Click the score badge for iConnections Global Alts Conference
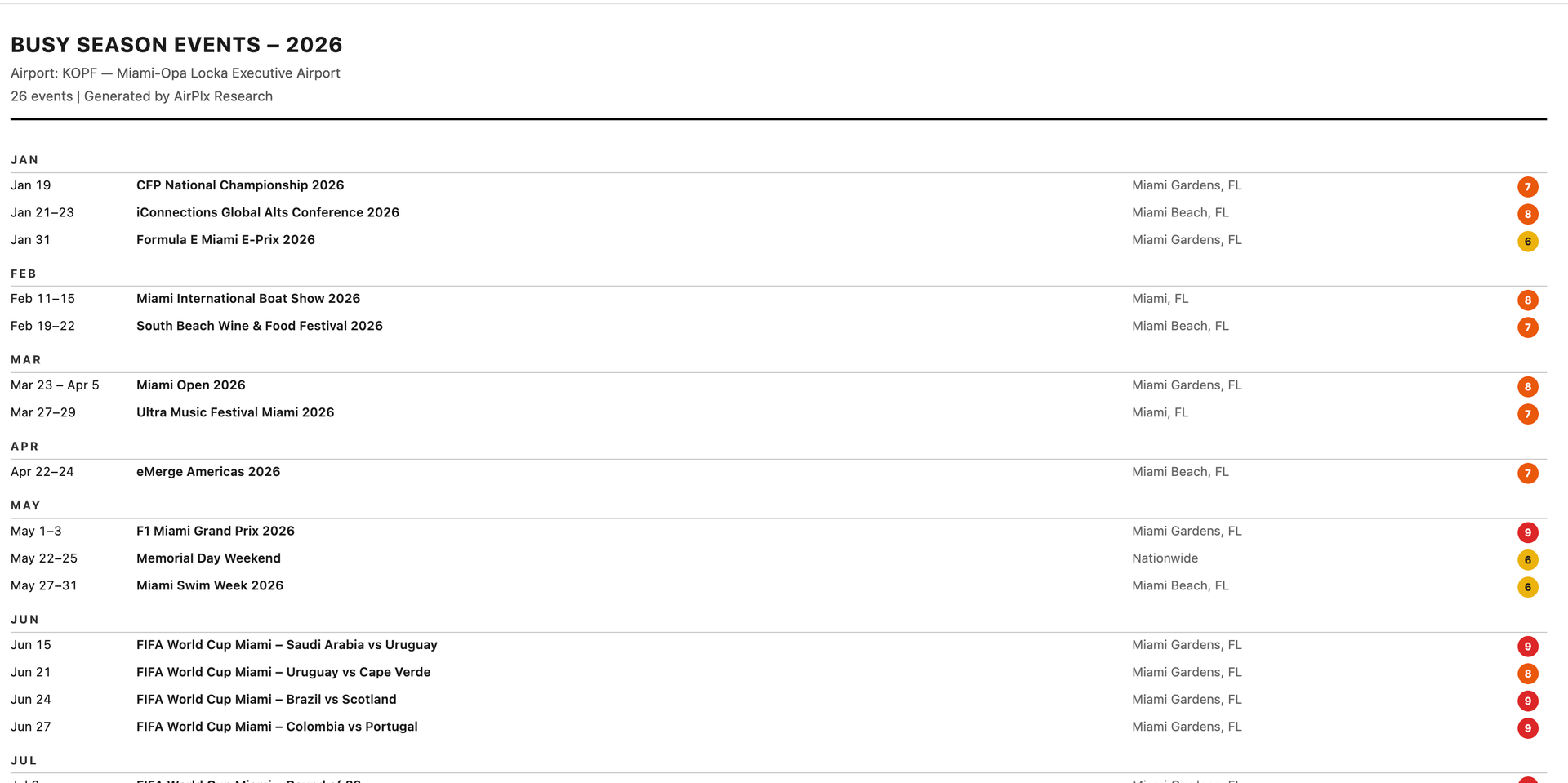 tap(1527, 214)
